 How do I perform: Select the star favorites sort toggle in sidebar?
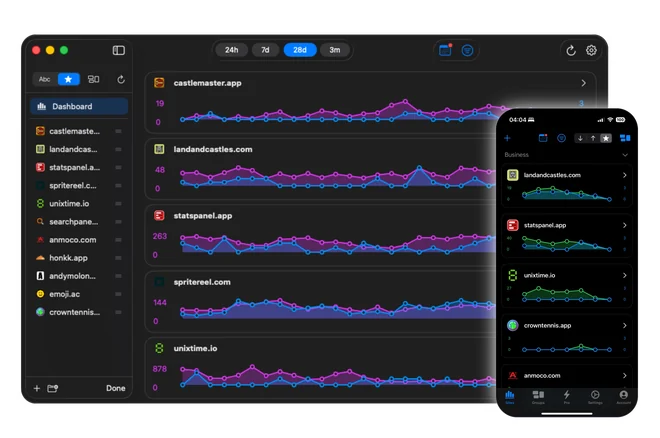point(69,79)
